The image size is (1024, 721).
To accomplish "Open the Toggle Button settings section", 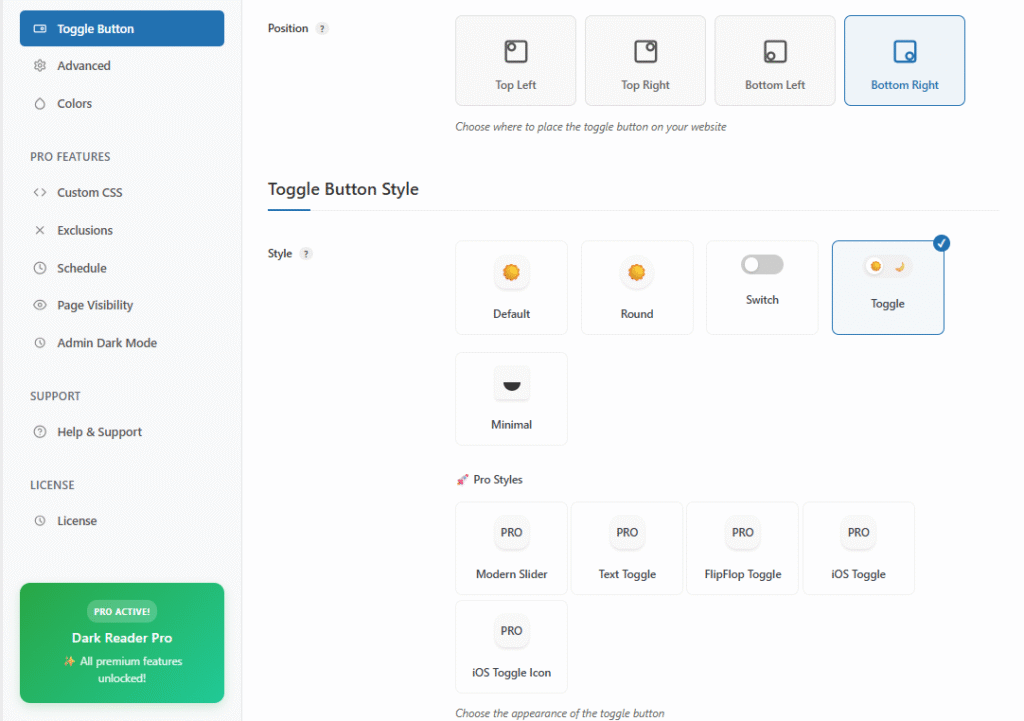I will click(121, 29).
